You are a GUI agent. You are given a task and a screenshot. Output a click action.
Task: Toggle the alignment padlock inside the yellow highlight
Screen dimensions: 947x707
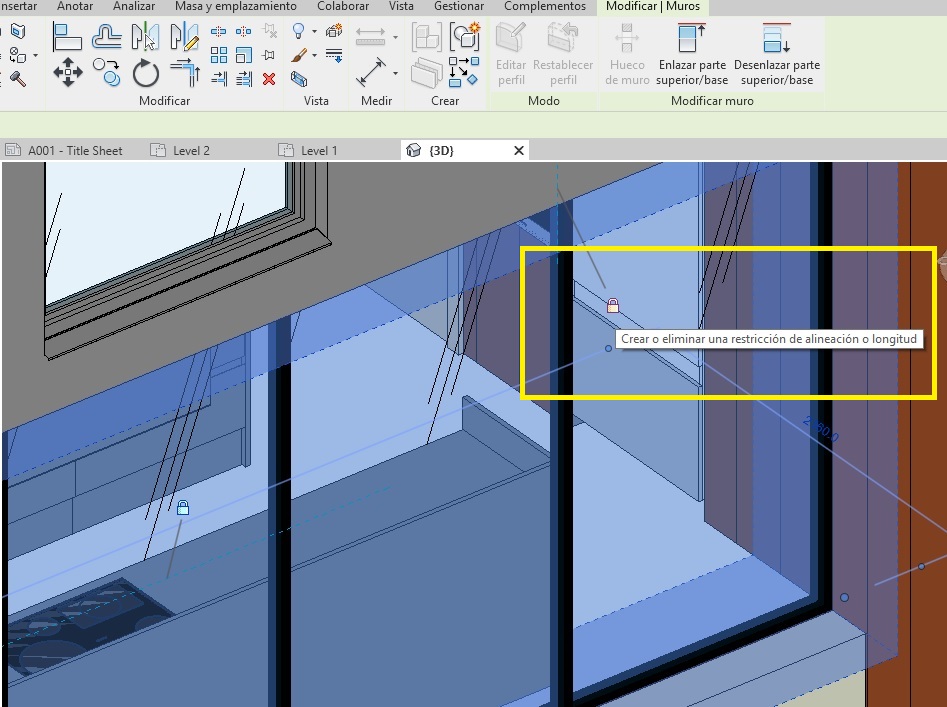(x=613, y=306)
